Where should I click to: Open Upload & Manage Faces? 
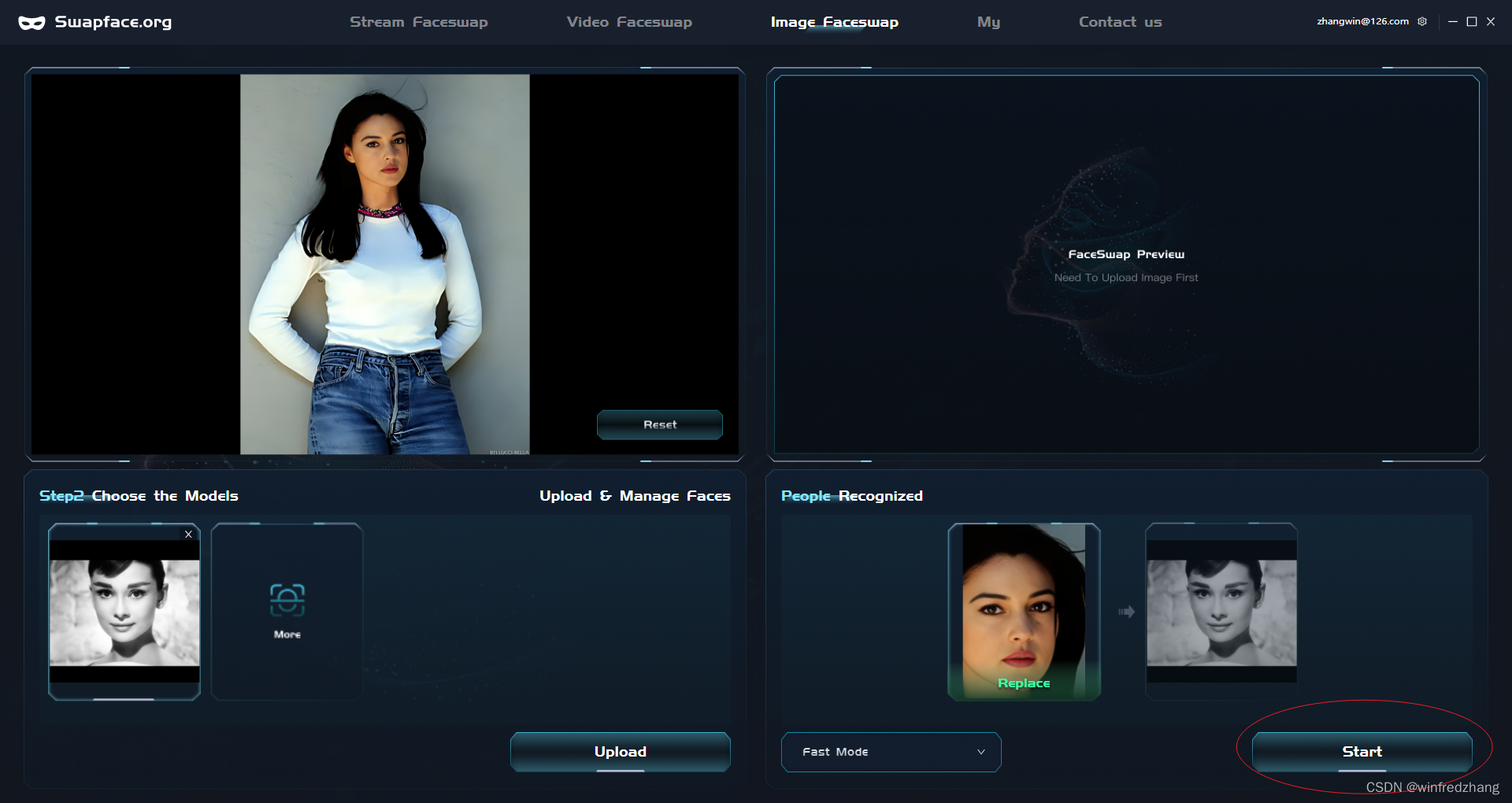635,496
